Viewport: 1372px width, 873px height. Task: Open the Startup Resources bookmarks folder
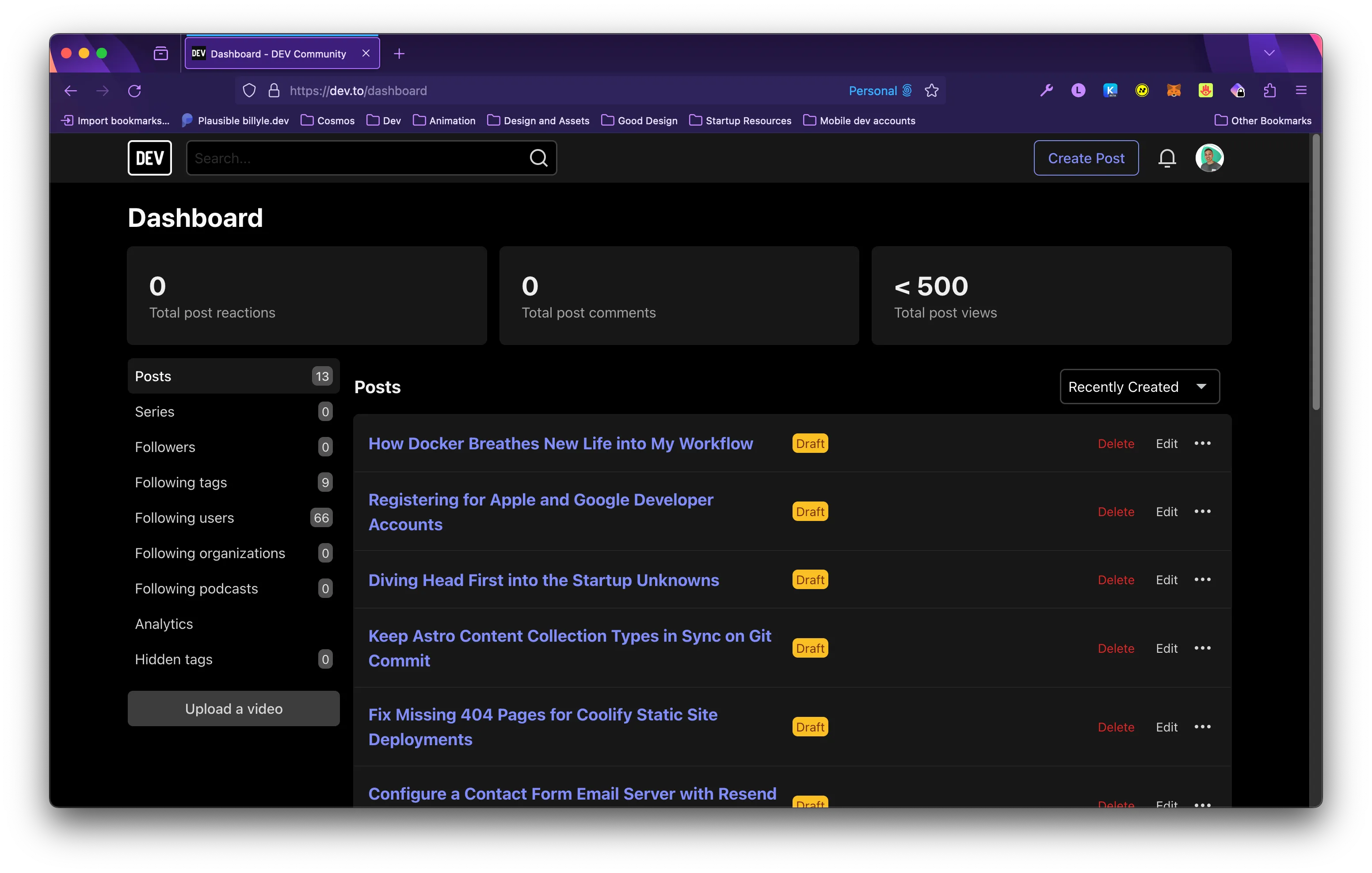740,120
